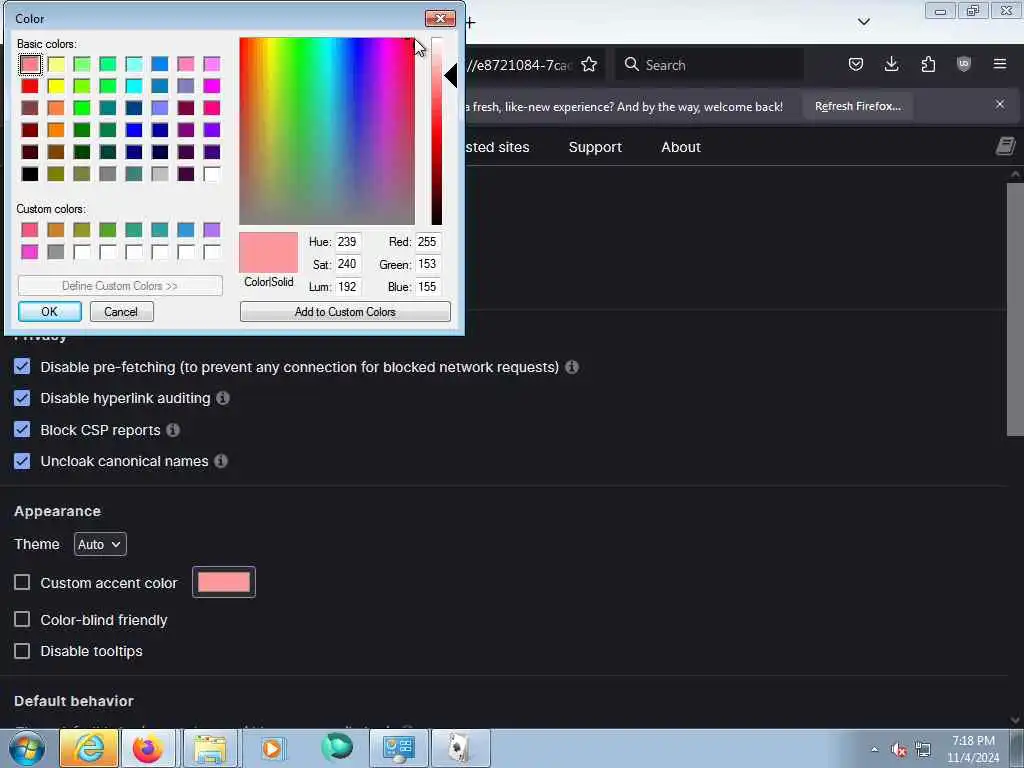This screenshot has height=768, width=1024.
Task: Switch to the Trusted sites tab
Action: click(497, 147)
